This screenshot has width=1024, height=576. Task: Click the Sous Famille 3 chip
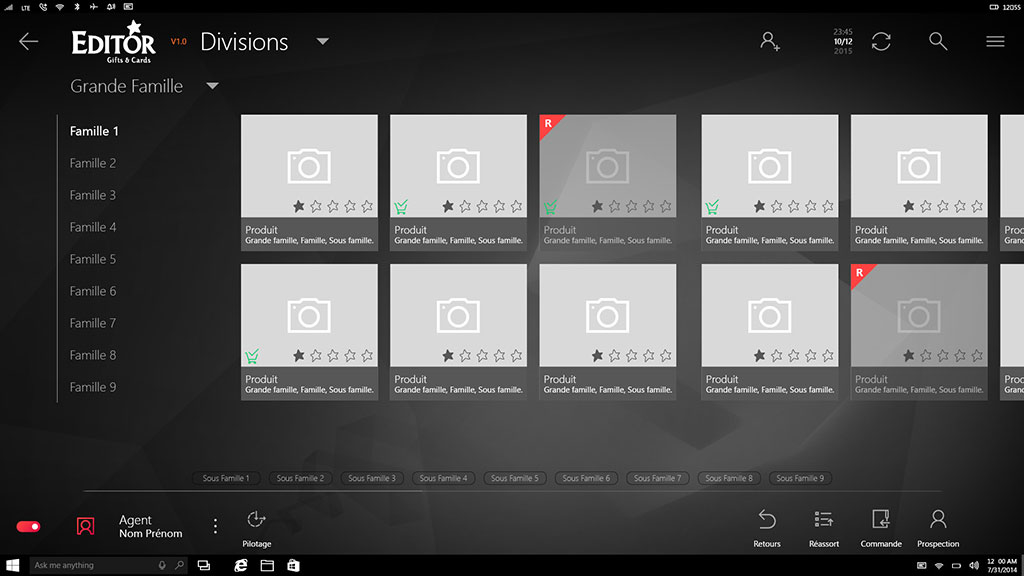[372, 478]
